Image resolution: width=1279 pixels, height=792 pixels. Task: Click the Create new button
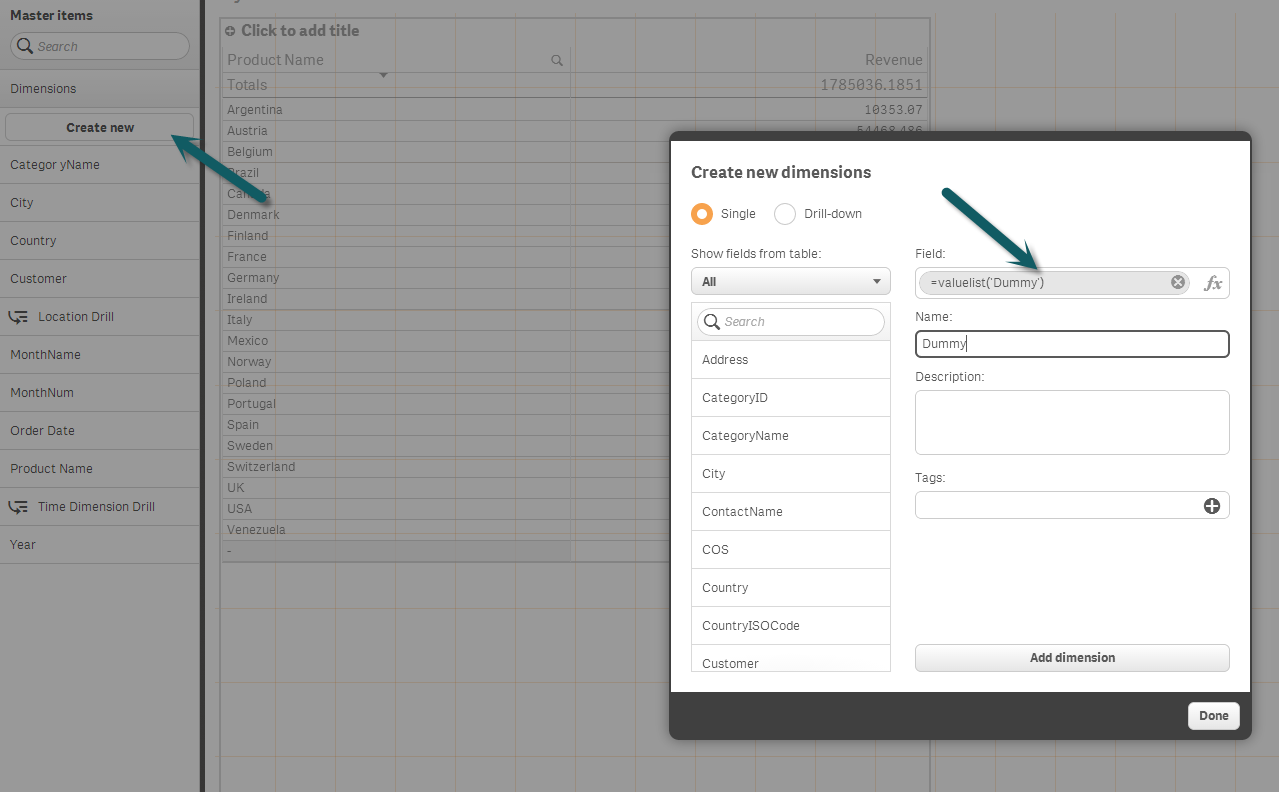[100, 128]
